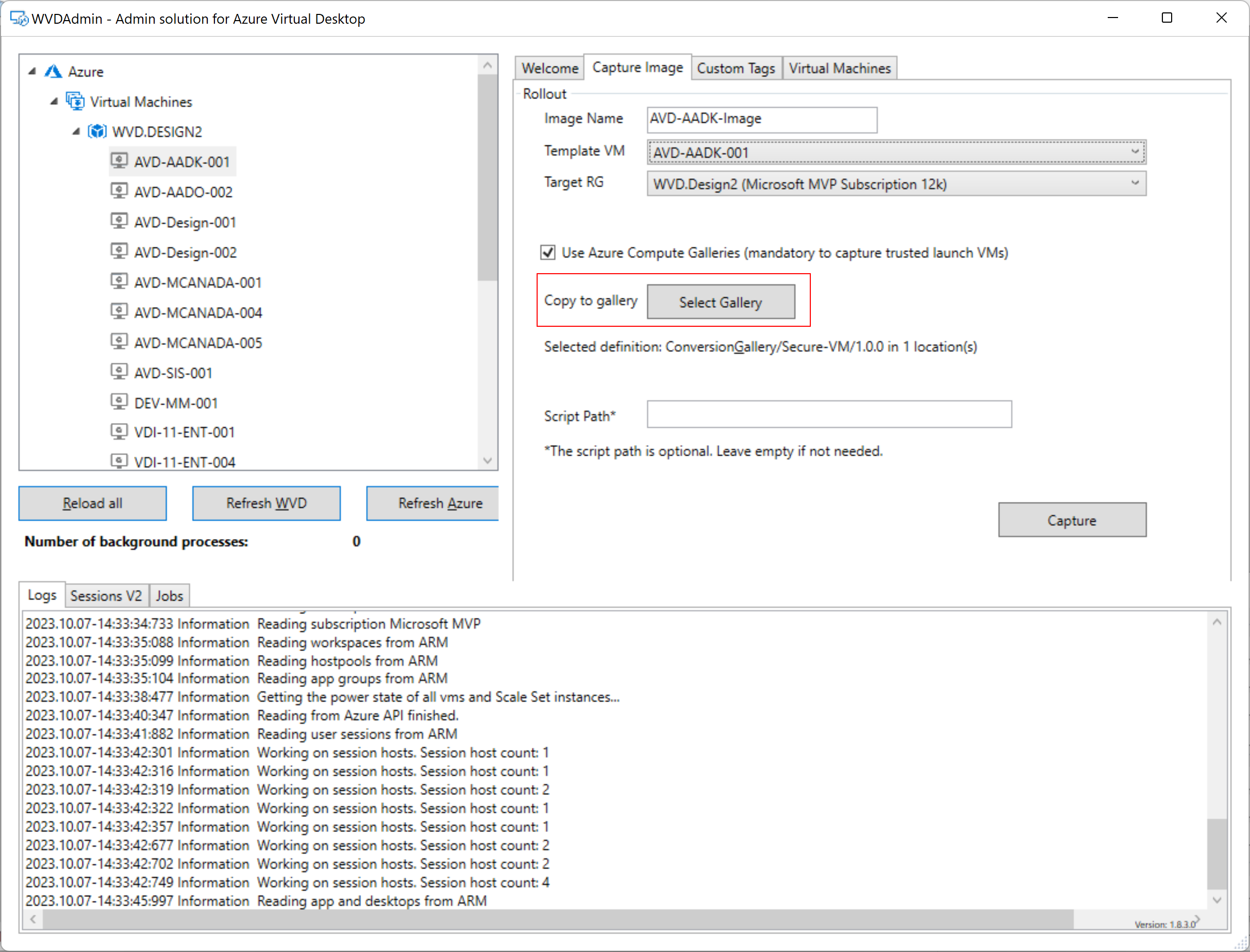Click the VM icon beside AVD-MCANADA-005
1250x952 pixels.
pyautogui.click(x=119, y=342)
